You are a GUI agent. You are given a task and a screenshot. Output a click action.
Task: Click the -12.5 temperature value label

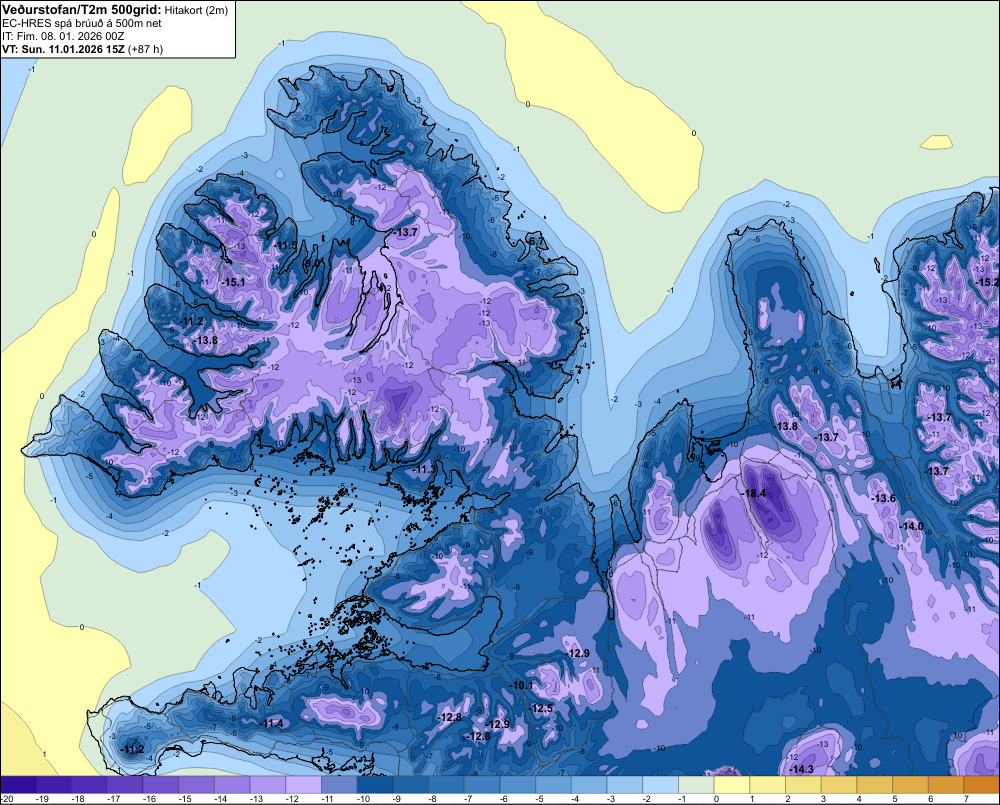(x=542, y=708)
